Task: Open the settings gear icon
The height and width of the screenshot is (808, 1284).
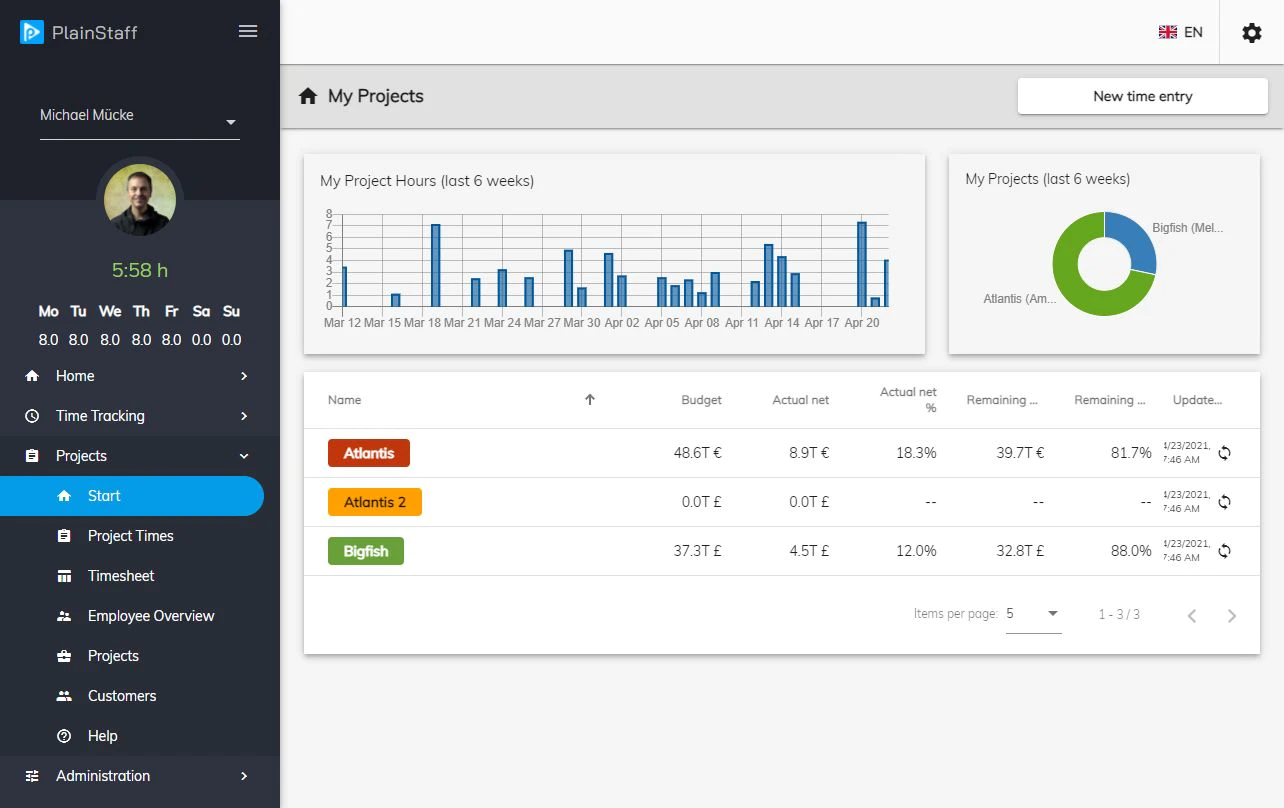Action: (1252, 33)
